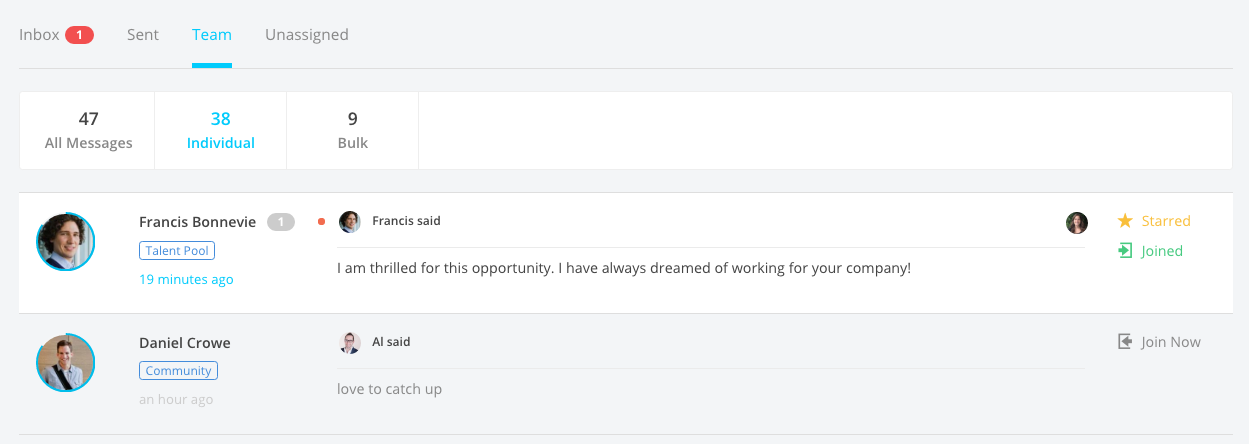Open Daniel Crowe's profile photo
This screenshot has width=1249, height=444.
tap(66, 362)
